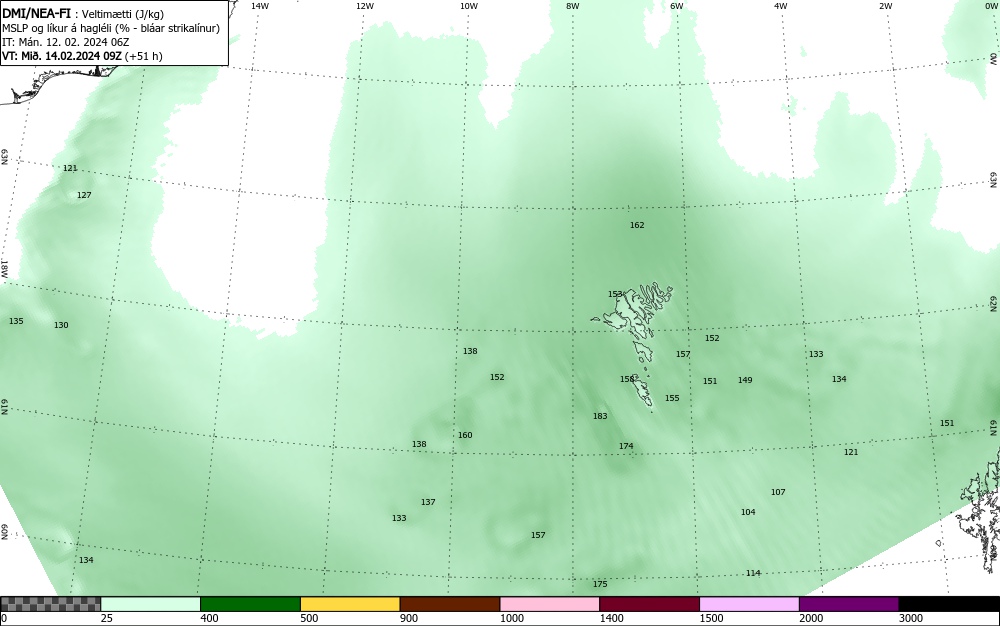This screenshot has width=1000, height=626.
Task: Click the 1400 legend scale value
Action: coord(611,618)
